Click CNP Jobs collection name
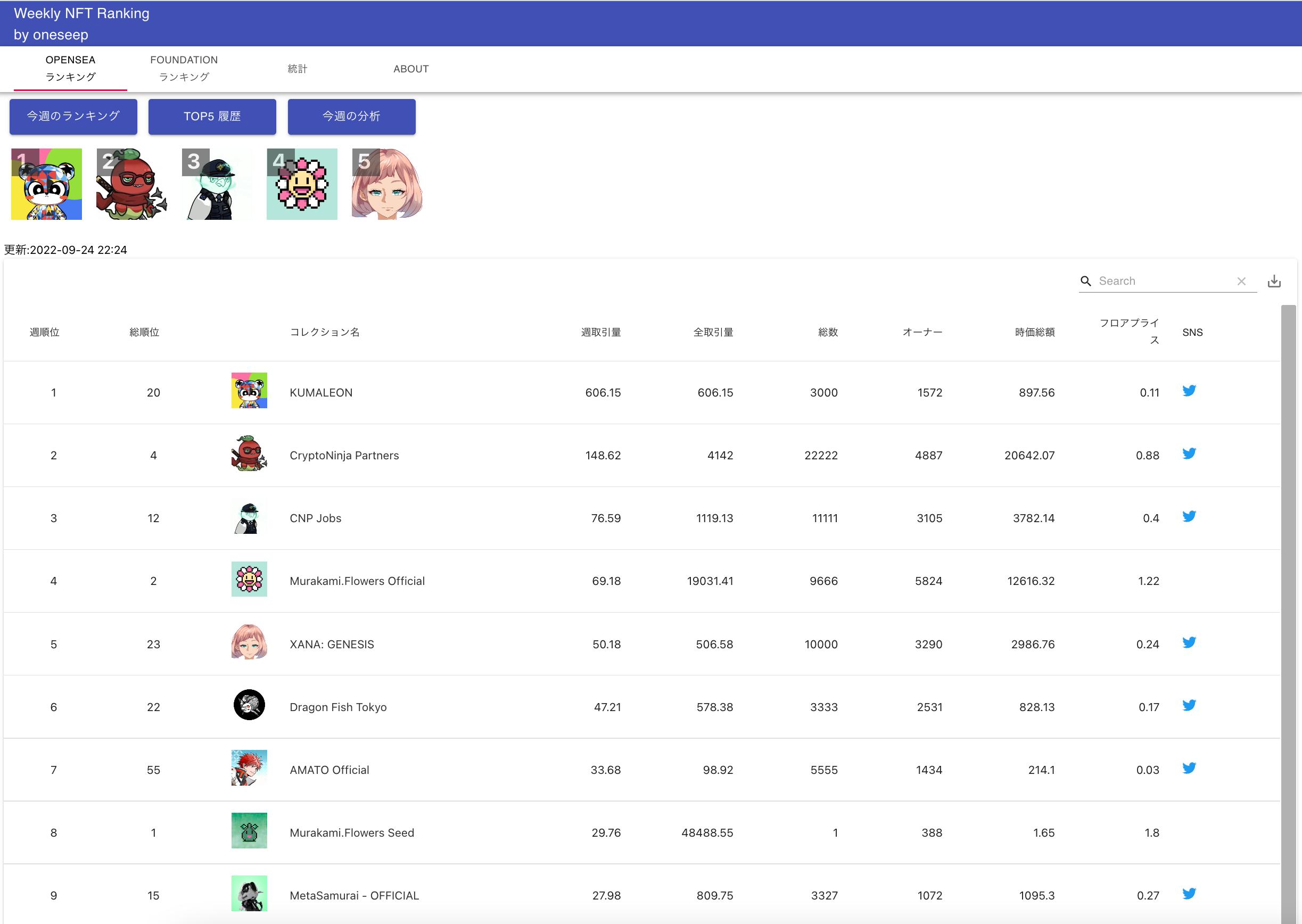The height and width of the screenshot is (924, 1302). [x=315, y=518]
